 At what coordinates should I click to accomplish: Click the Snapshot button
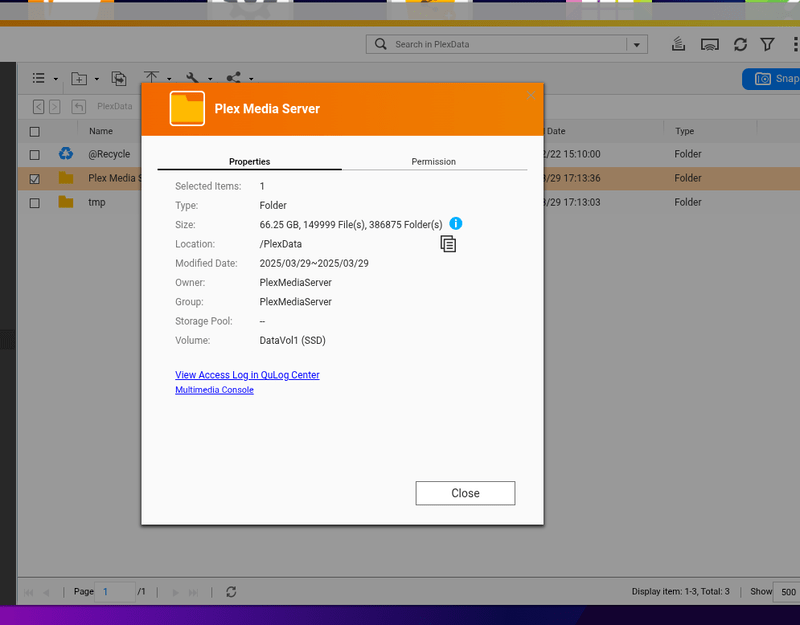click(x=771, y=79)
